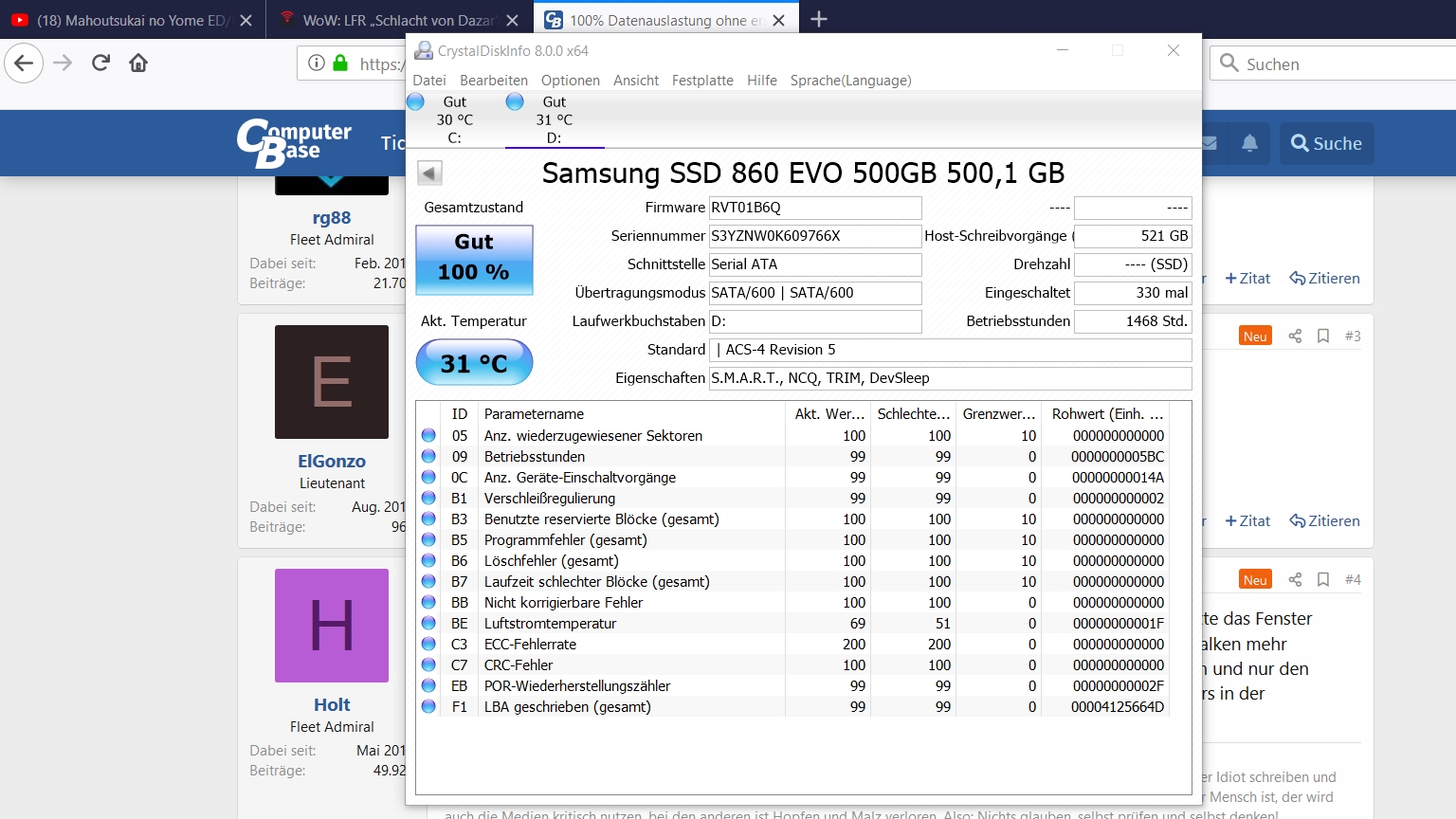
Task: Open site information icon in address bar
Action: (317, 64)
